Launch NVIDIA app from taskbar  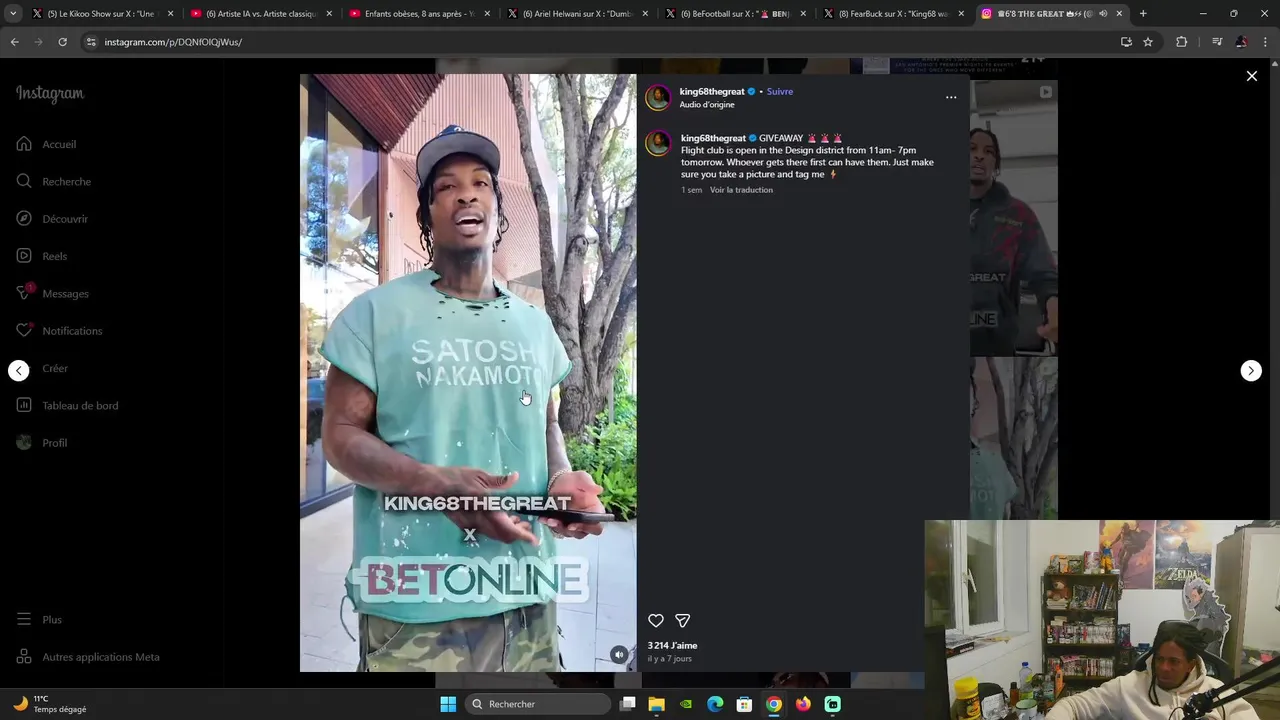click(x=686, y=704)
